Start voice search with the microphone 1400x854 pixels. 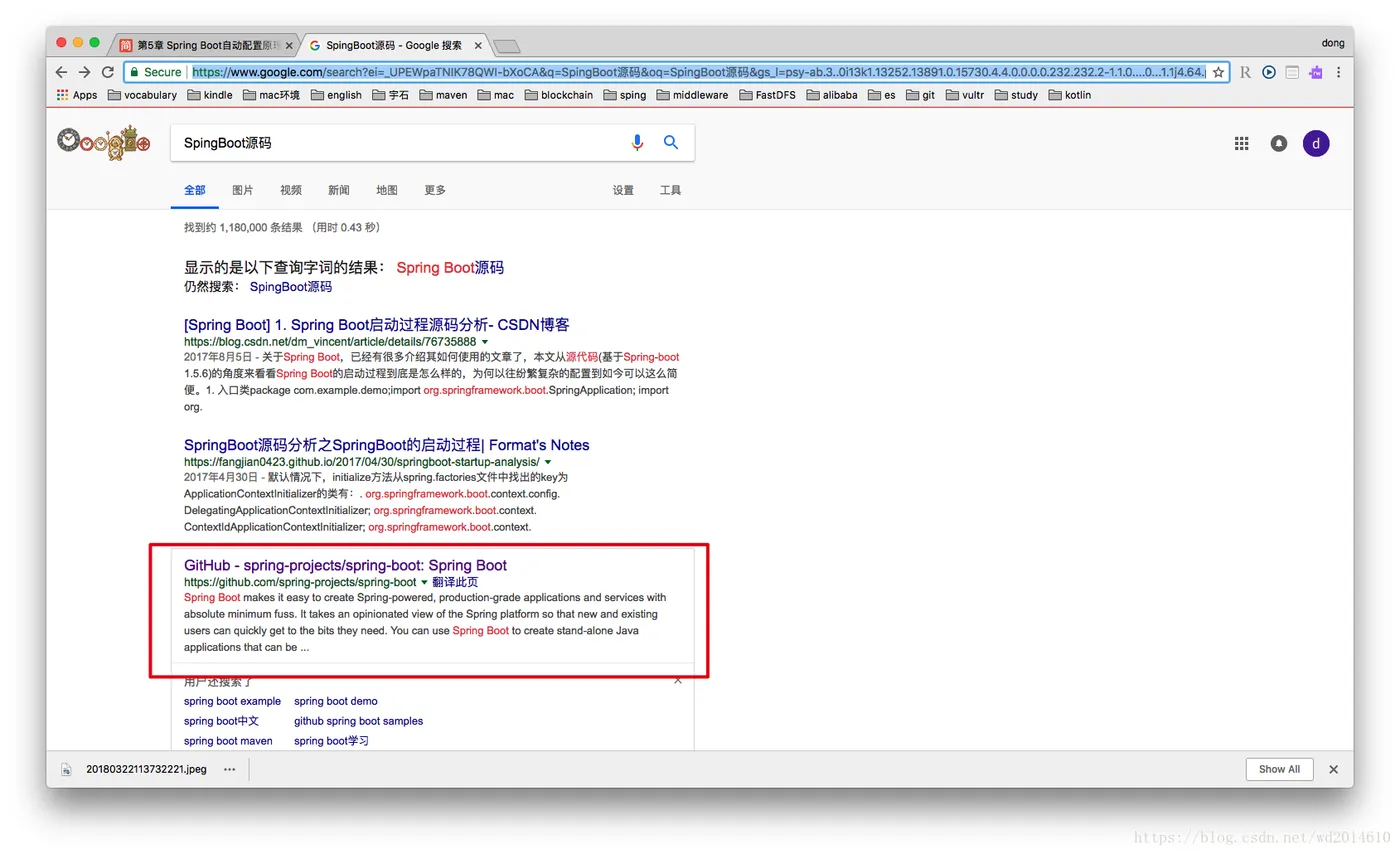click(637, 143)
